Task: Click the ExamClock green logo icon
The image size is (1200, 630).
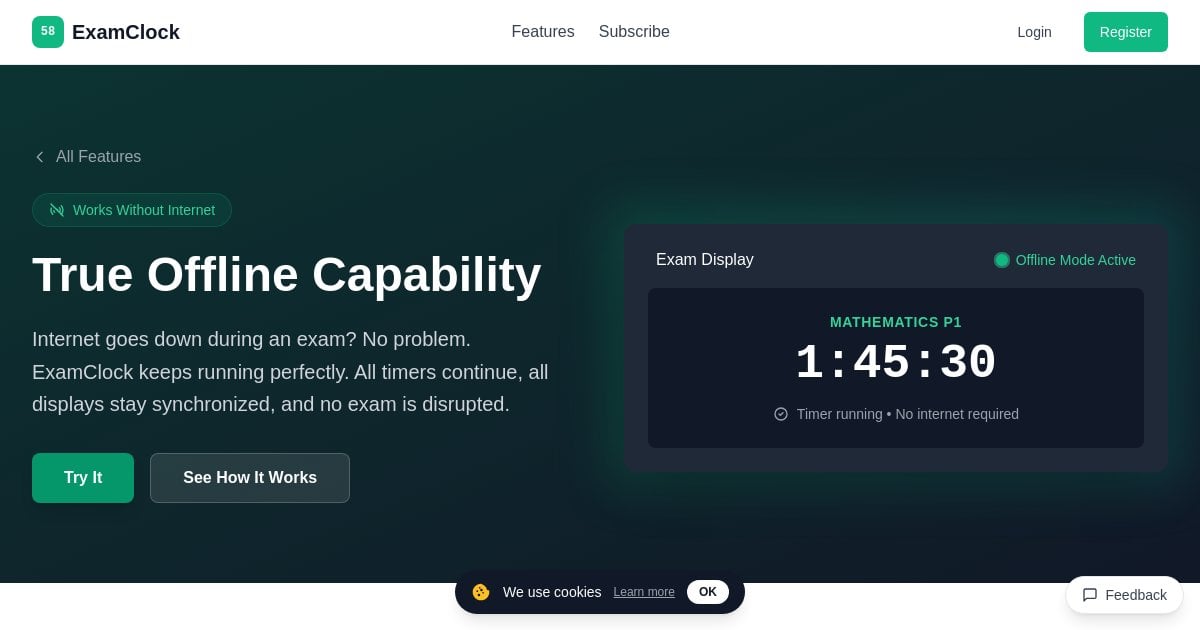Action: pos(48,32)
